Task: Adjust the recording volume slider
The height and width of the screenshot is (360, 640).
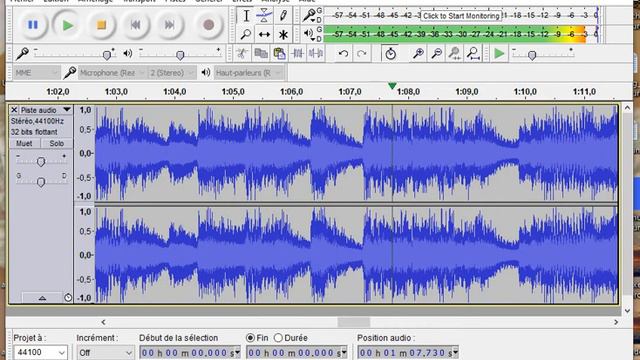Action: [x=107, y=54]
